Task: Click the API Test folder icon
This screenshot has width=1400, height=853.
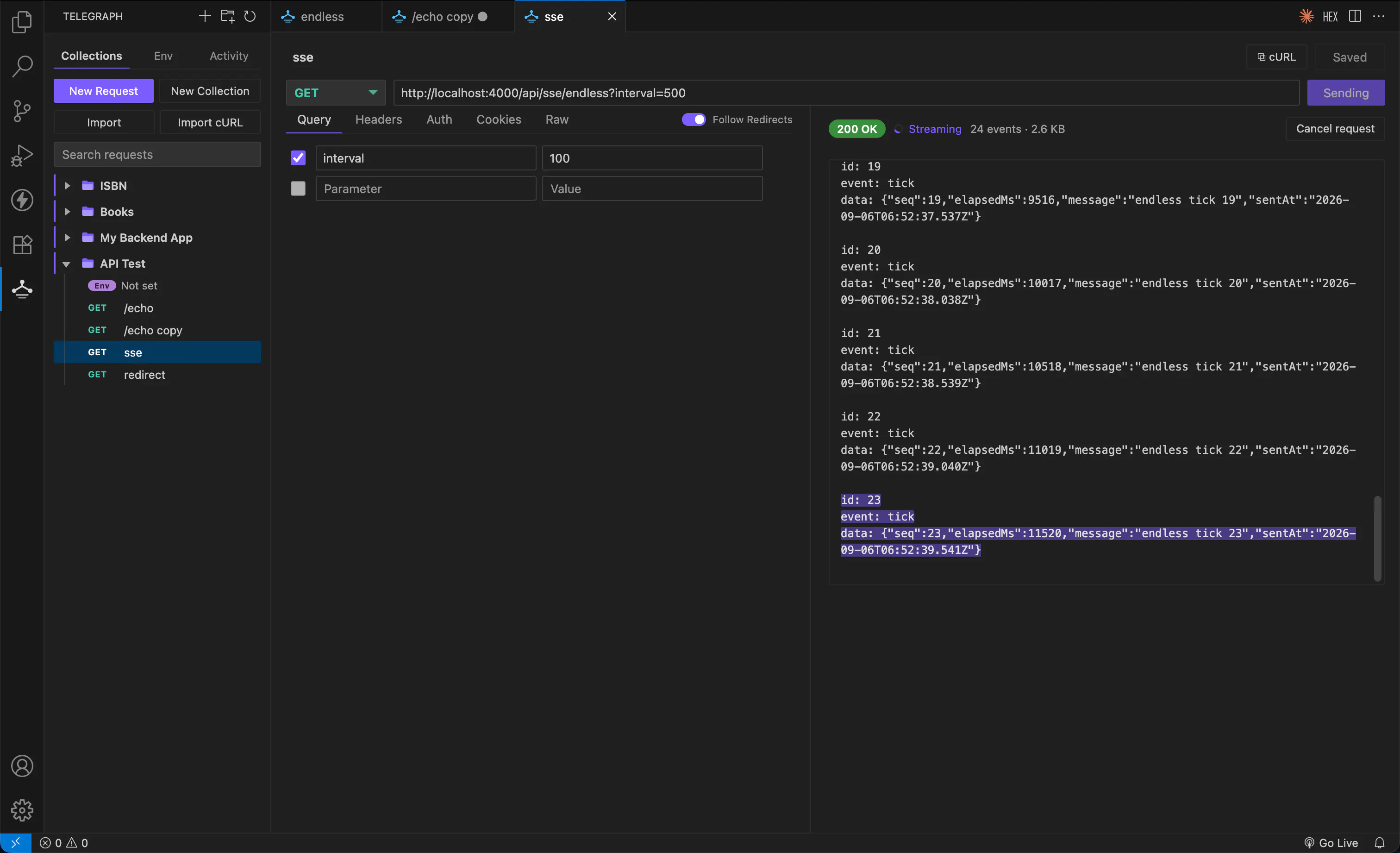Action: click(x=87, y=263)
